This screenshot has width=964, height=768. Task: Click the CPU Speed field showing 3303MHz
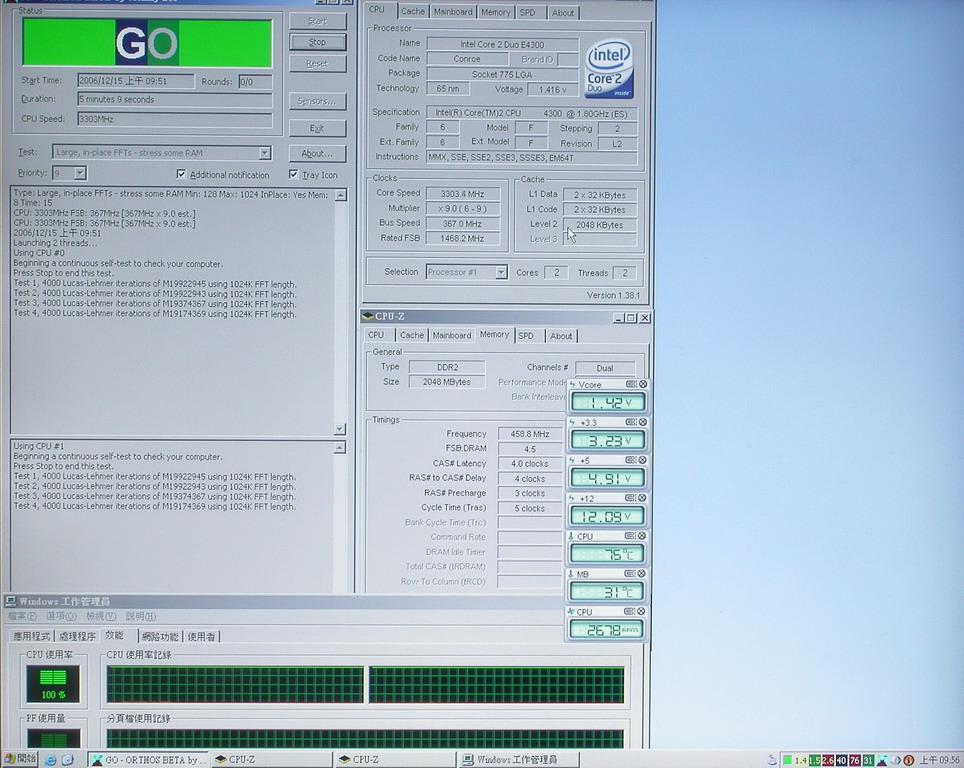175,119
